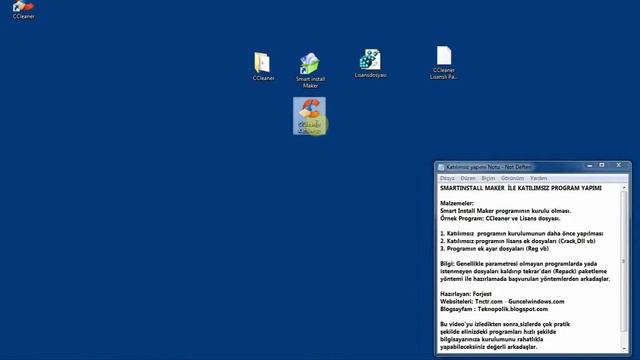Open the Düzen menu in Notepad
Image resolution: width=640 pixels, height=360 pixels.
point(468,178)
